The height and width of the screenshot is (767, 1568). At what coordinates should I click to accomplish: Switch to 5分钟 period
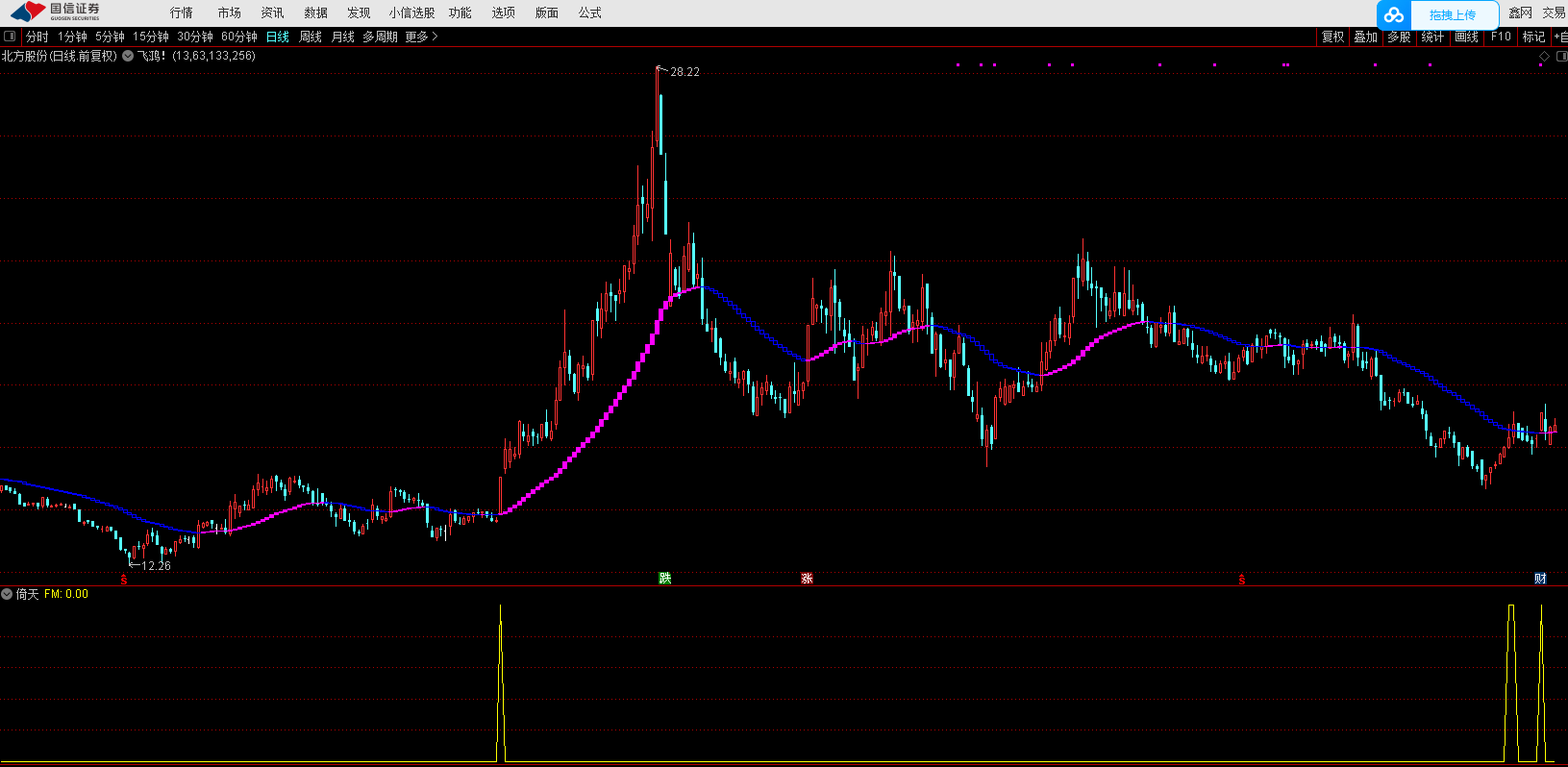click(x=110, y=37)
